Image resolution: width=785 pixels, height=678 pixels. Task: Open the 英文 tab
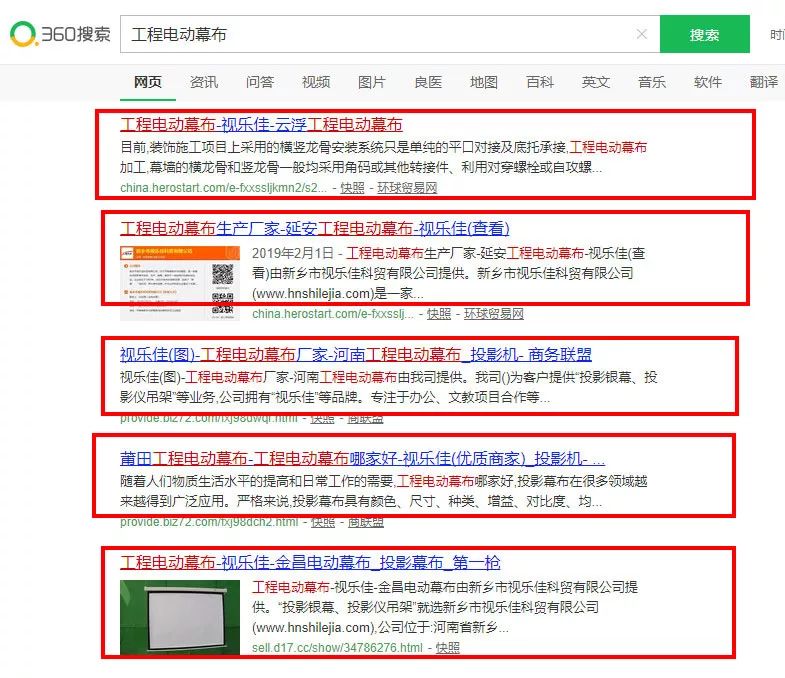(596, 82)
